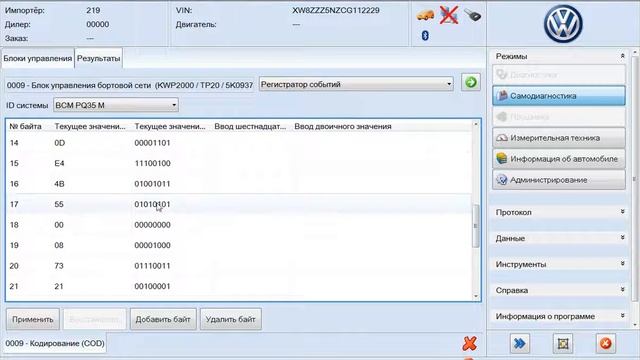The width and height of the screenshot is (640, 360).
Task: Switch to Блоки управления tab
Action: point(38,58)
